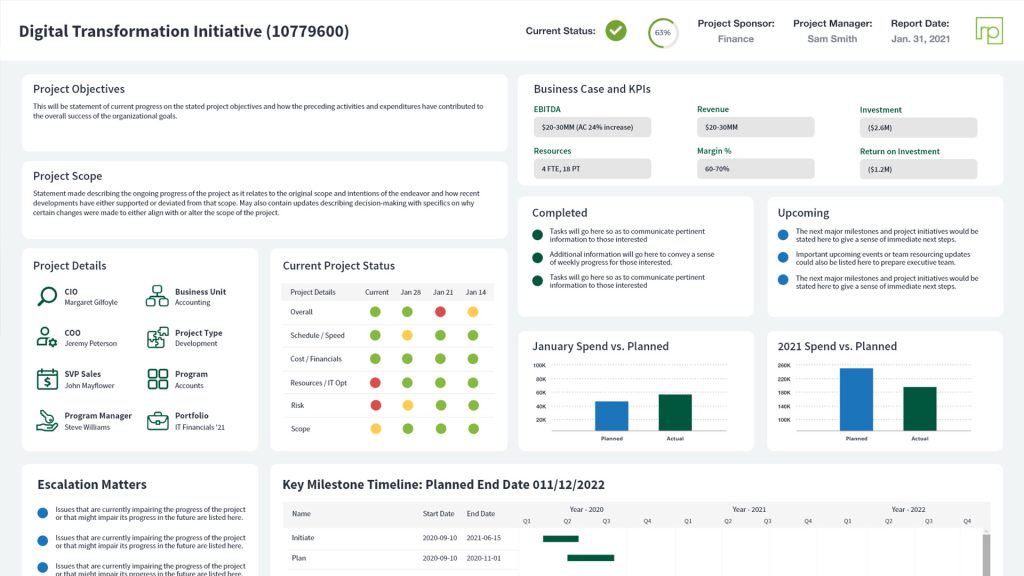
Task: Click the Program four-squares icon
Action: pos(158,379)
